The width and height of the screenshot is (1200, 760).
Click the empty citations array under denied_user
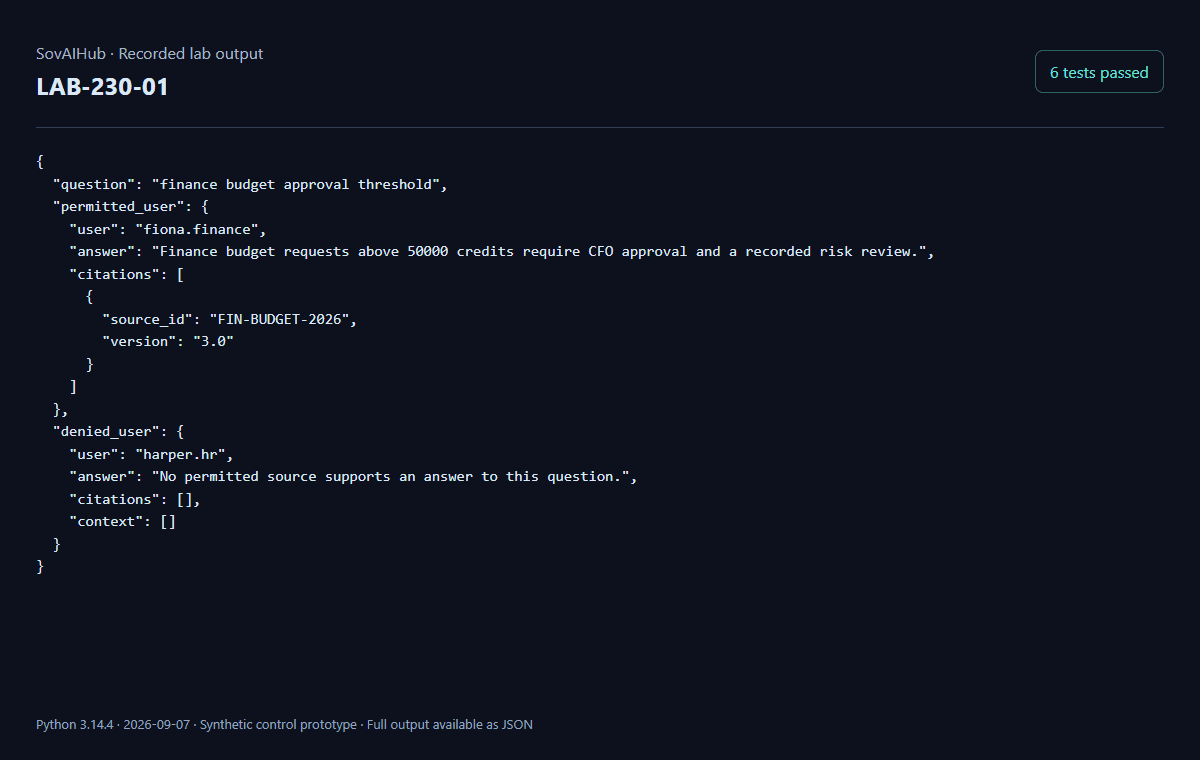pos(188,499)
